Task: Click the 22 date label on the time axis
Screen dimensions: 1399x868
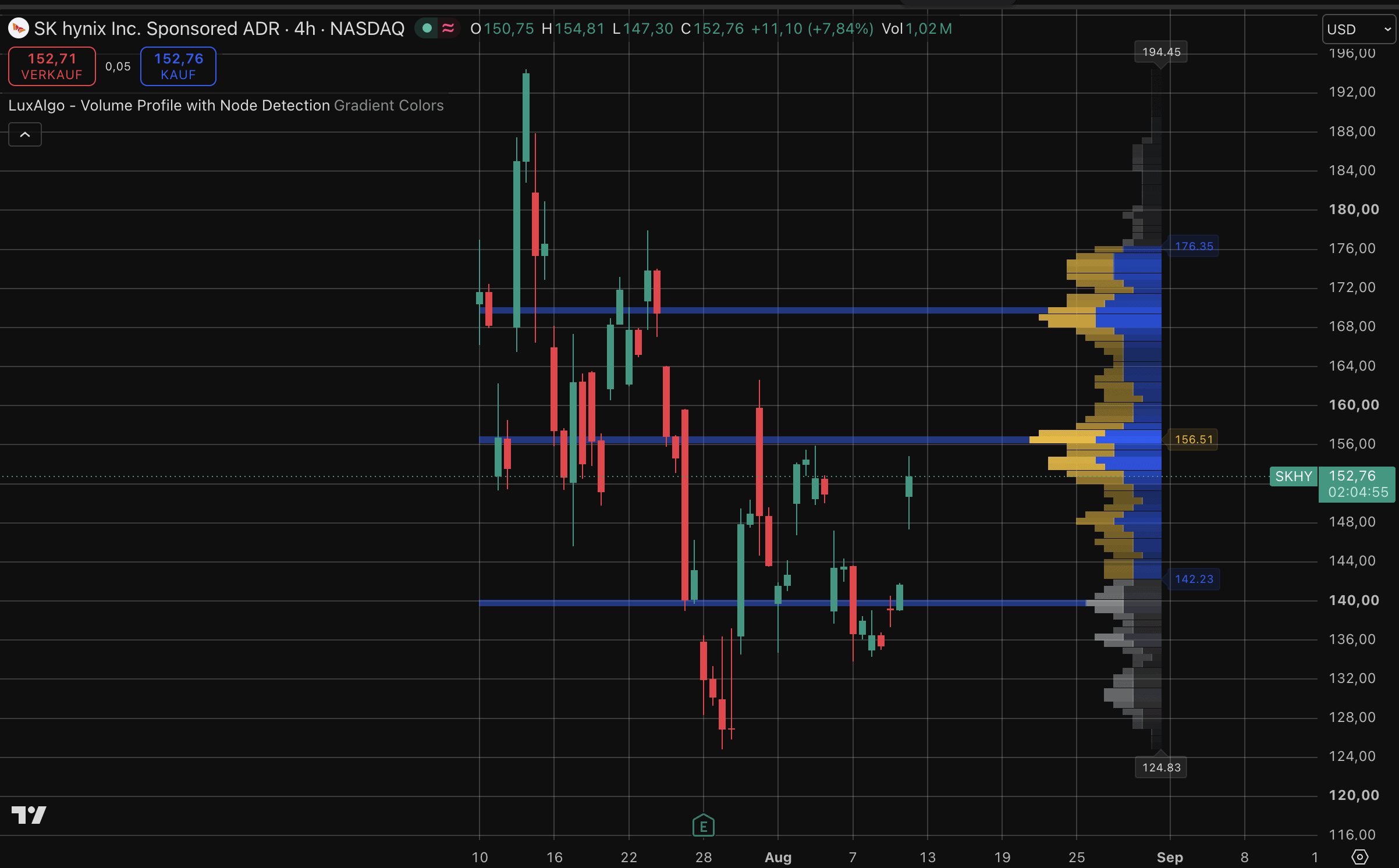Action: tap(629, 857)
